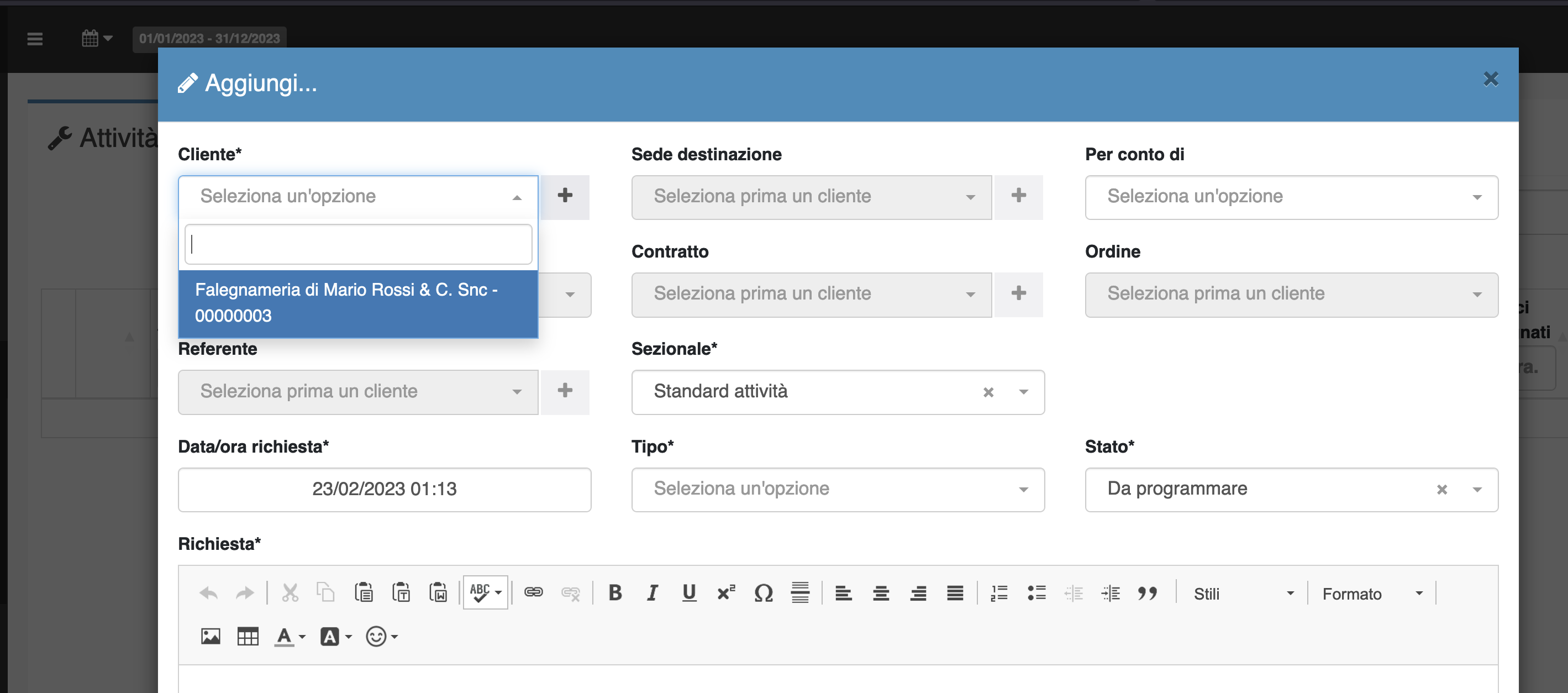Select the Italic formatting icon

(651, 592)
